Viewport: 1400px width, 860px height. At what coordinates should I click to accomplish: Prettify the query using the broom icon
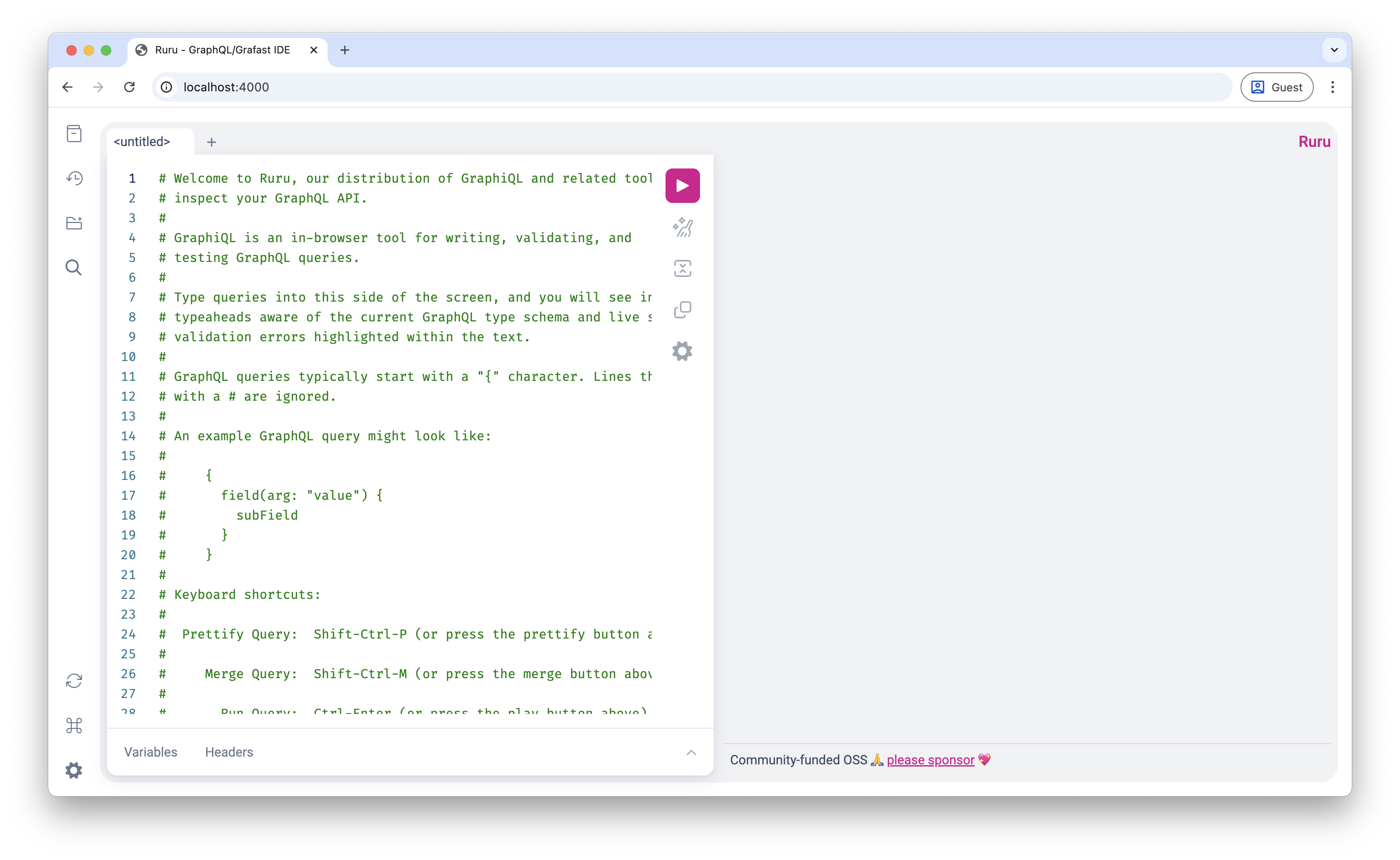click(x=682, y=227)
